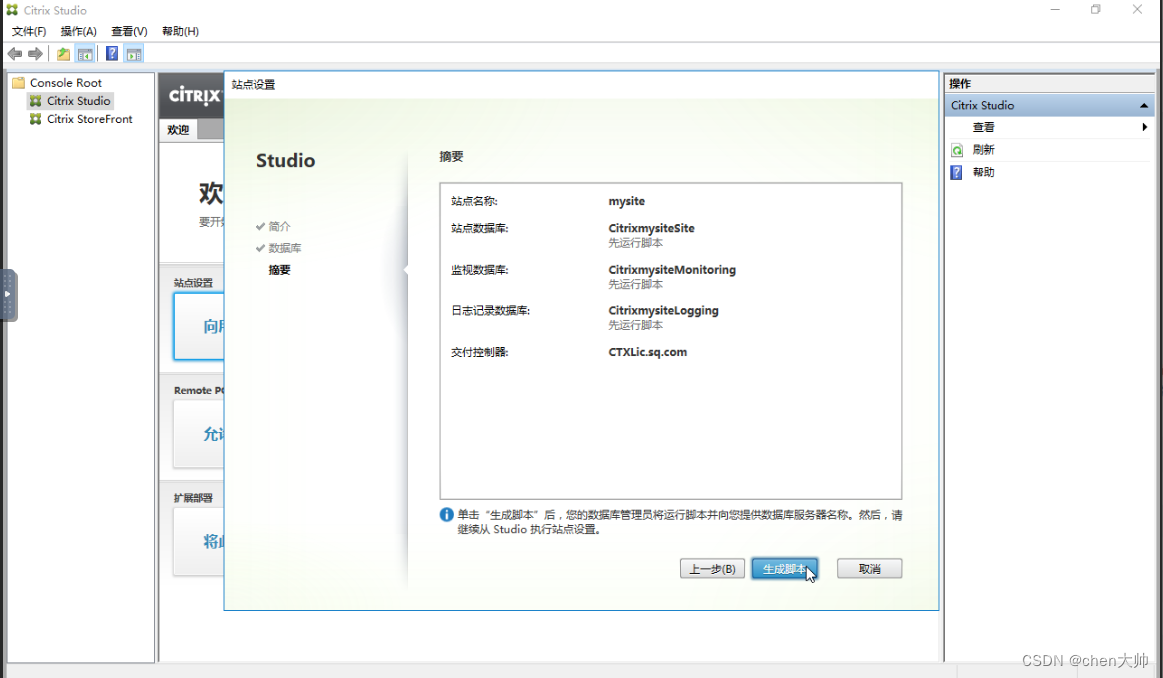Click the Citrix StoreFront tree node icon
Screen dimensions: 1163x678
(36, 119)
